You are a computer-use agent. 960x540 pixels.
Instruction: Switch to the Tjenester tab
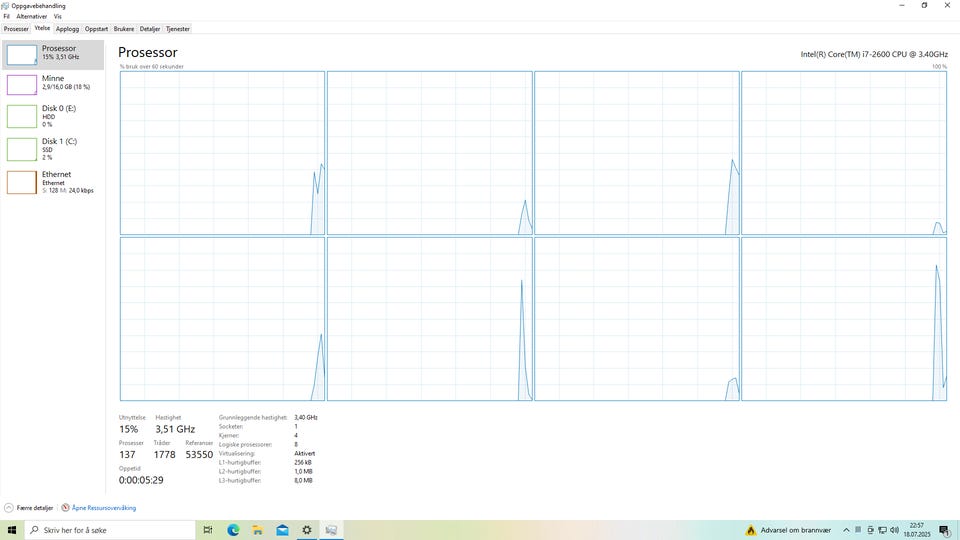pyautogui.click(x=178, y=29)
